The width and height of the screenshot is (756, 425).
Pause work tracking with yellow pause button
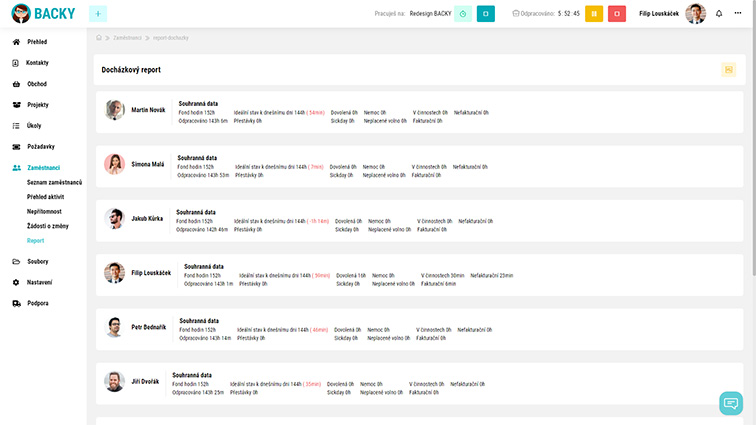click(x=593, y=14)
